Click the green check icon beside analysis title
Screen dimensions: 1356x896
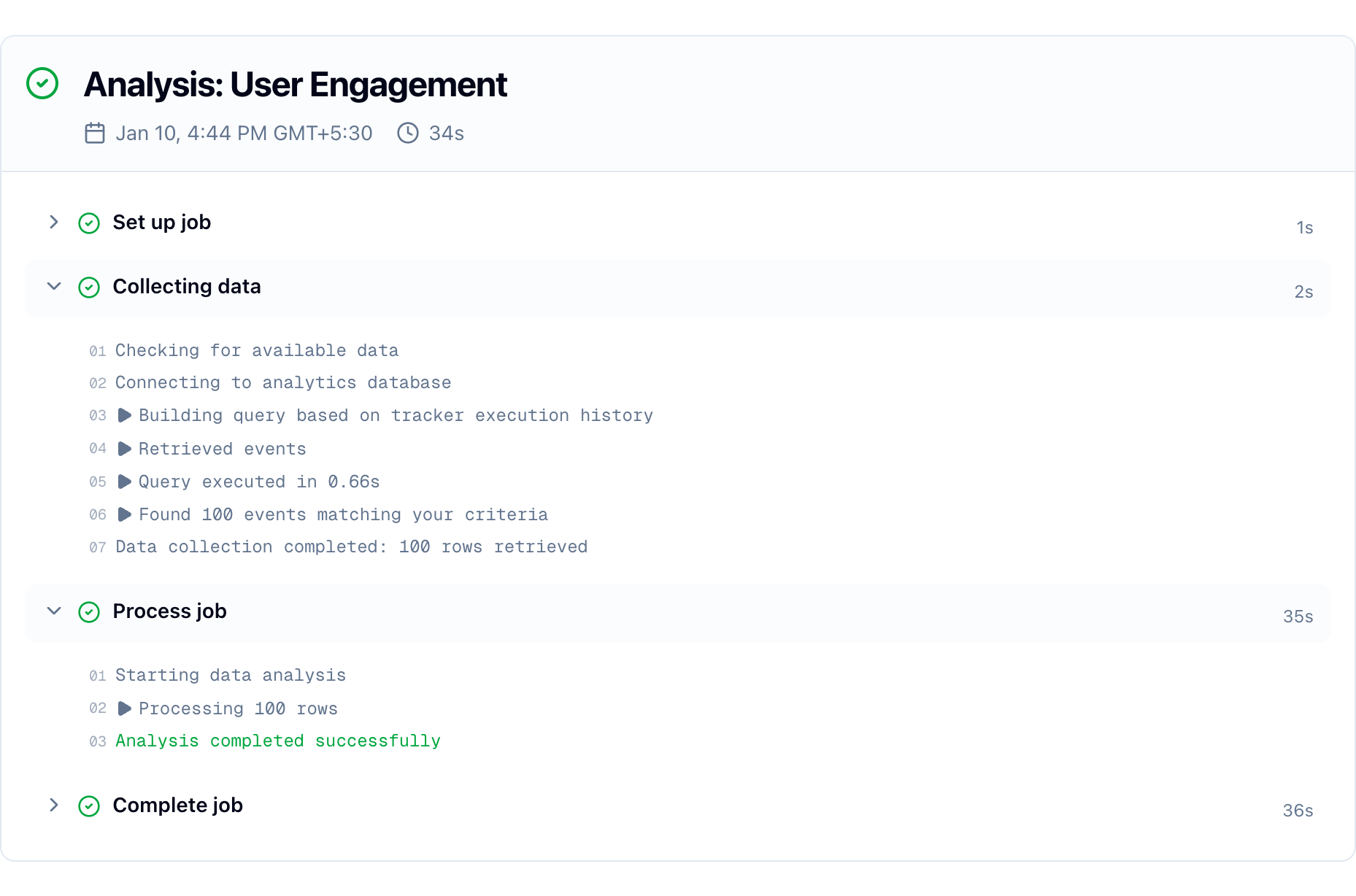42,83
